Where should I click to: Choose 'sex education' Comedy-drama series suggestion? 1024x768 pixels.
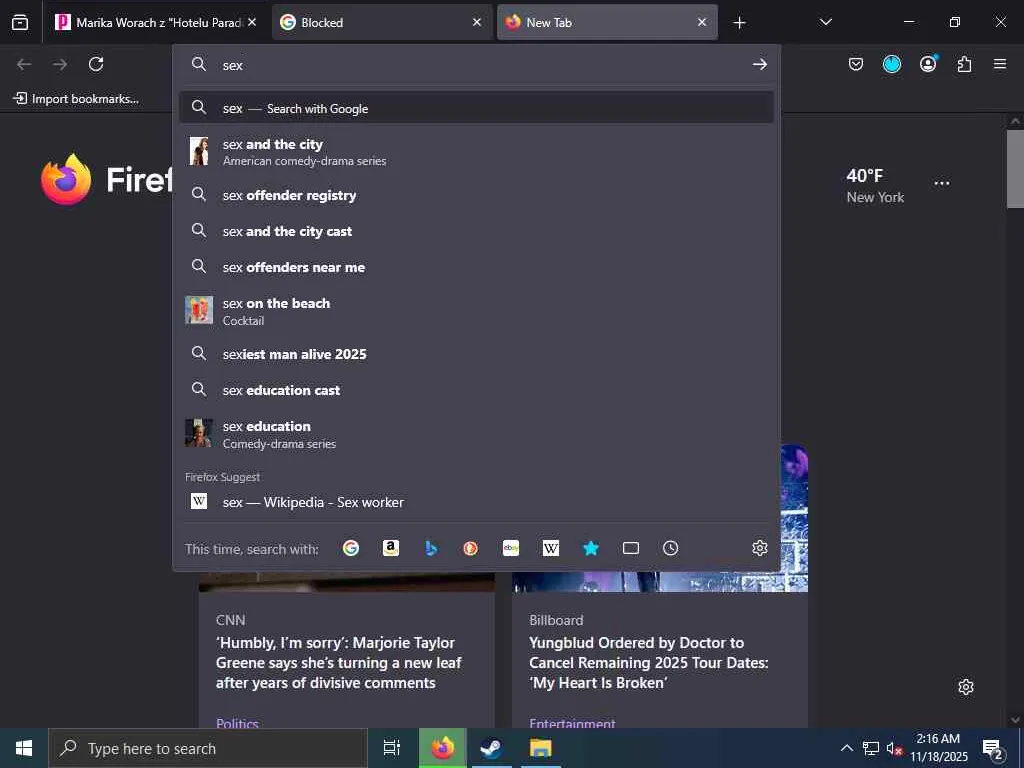click(476, 434)
